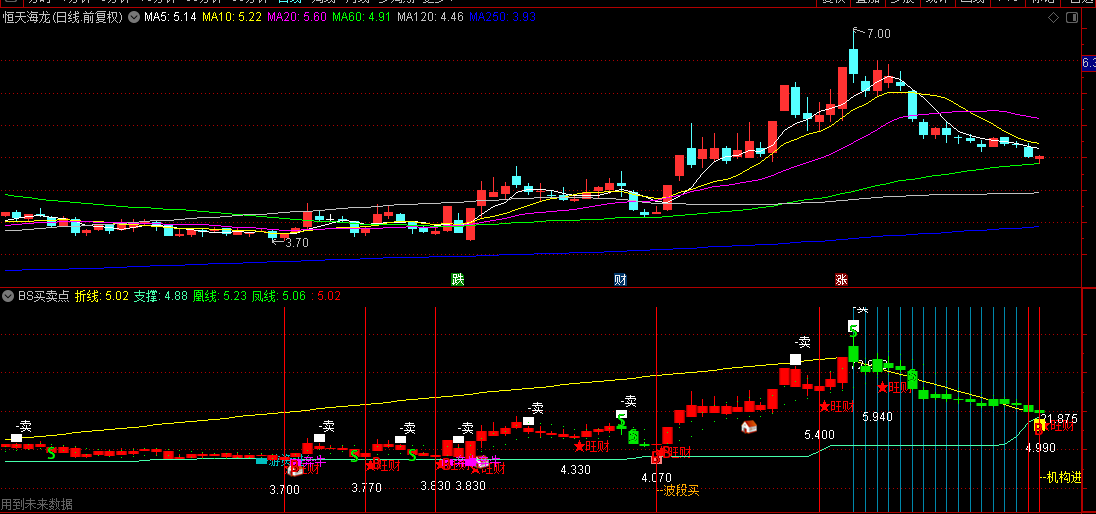Click the 3.70 low price label in main chart
This screenshot has height=514, width=1096.
tap(296, 243)
